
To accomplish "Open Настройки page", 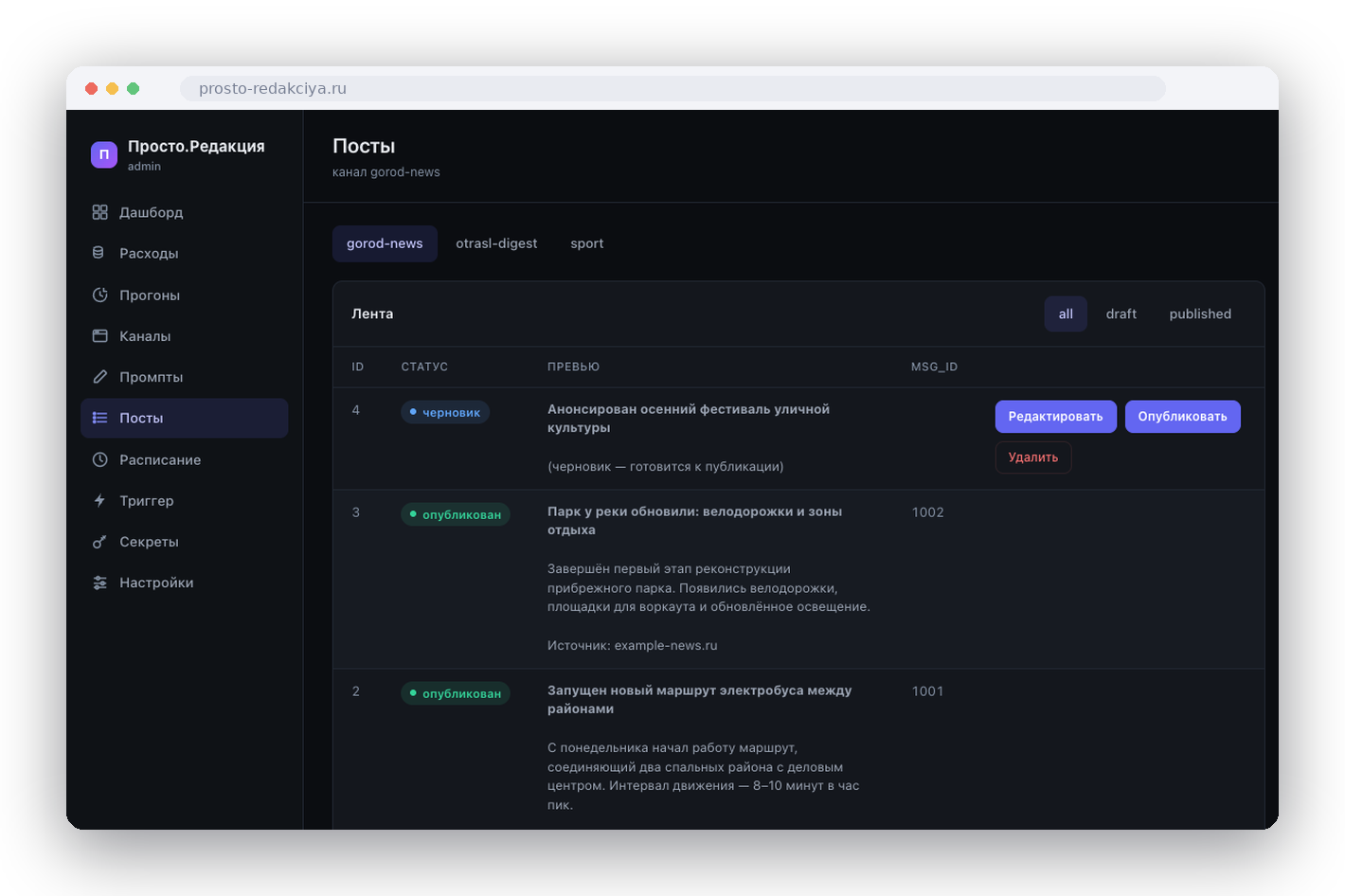I will (185, 582).
